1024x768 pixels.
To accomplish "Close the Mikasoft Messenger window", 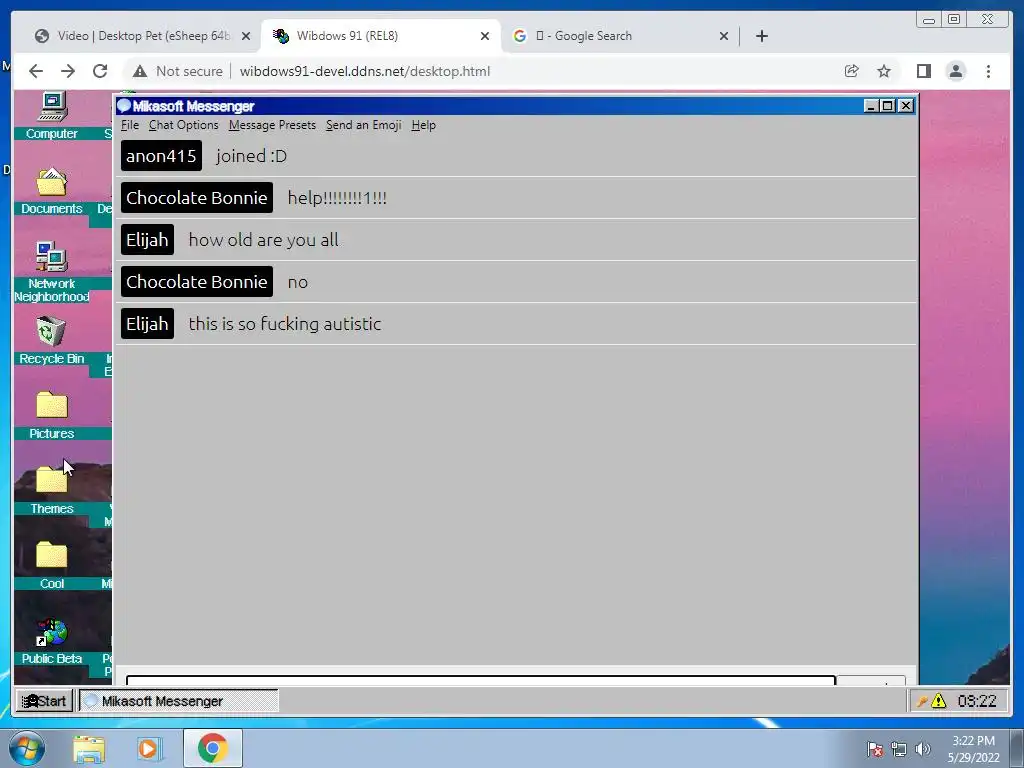I will (905, 106).
